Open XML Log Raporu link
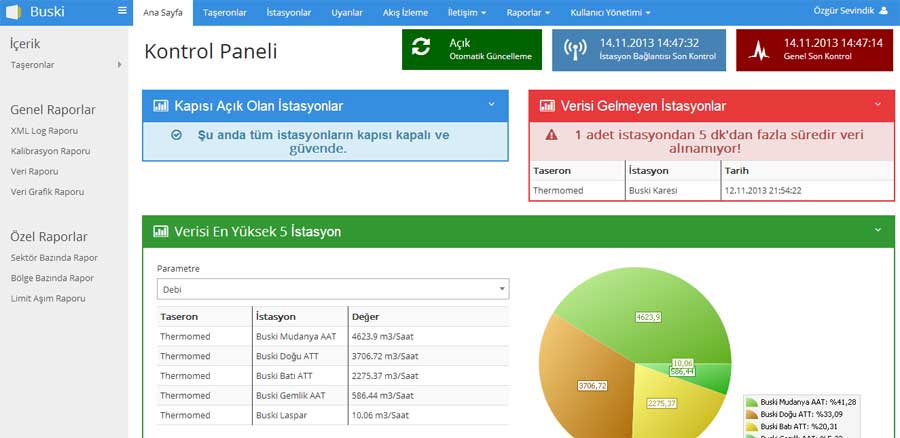The height and width of the screenshot is (438, 900). tap(44, 131)
